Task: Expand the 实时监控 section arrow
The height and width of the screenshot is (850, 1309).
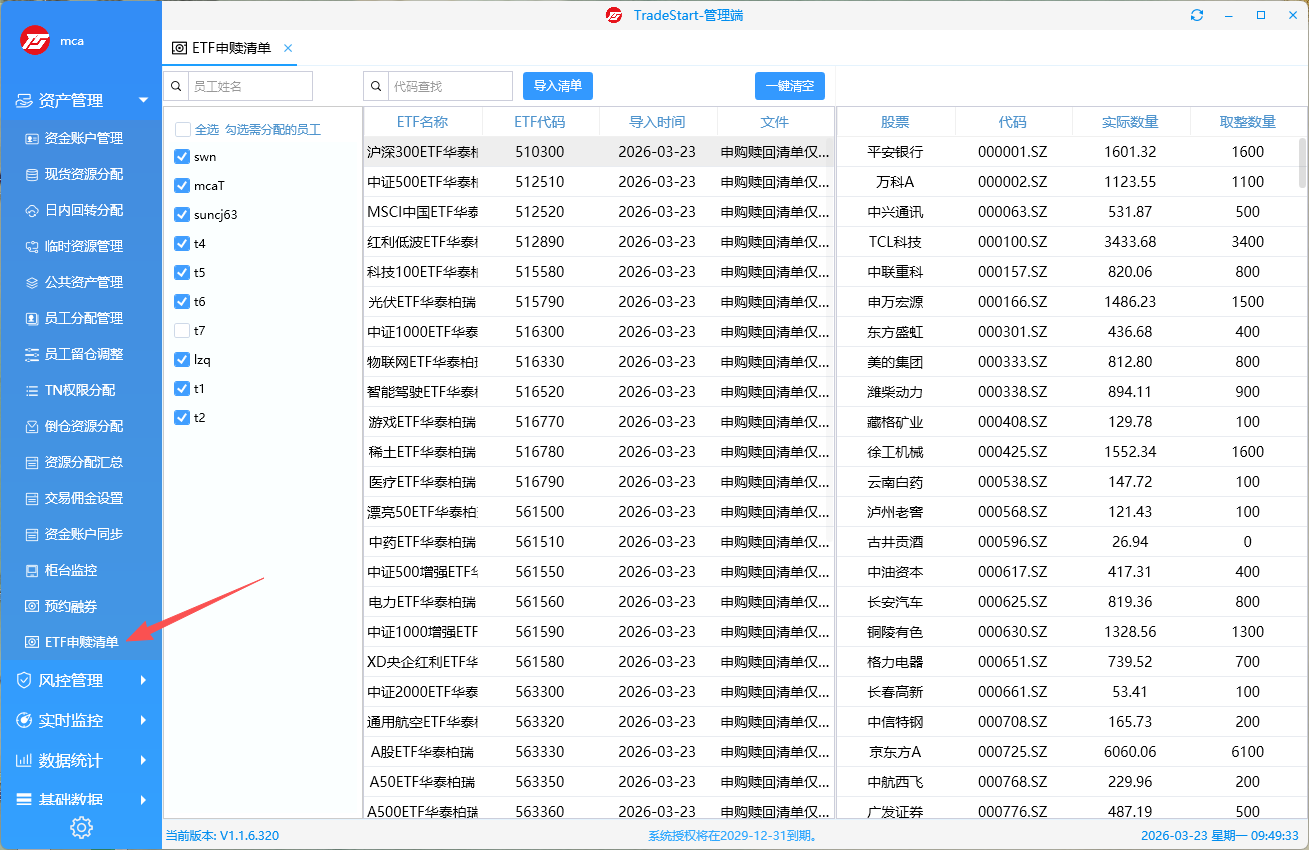Action: click(144, 720)
